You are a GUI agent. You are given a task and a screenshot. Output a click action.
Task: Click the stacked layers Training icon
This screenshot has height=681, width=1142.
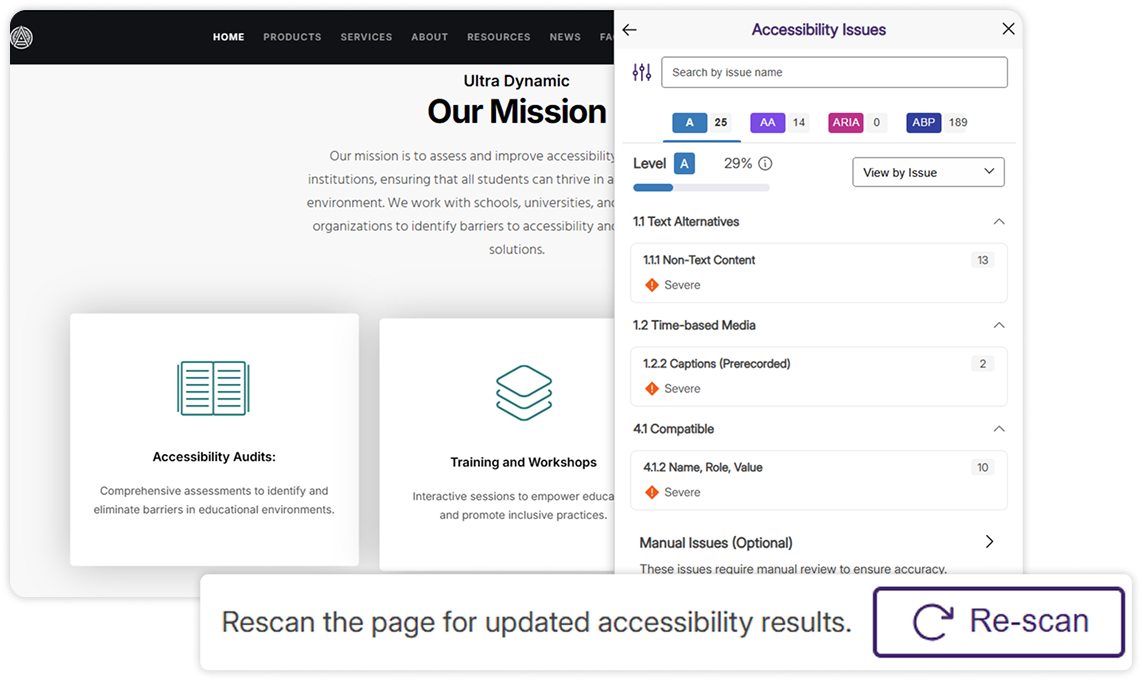click(524, 392)
